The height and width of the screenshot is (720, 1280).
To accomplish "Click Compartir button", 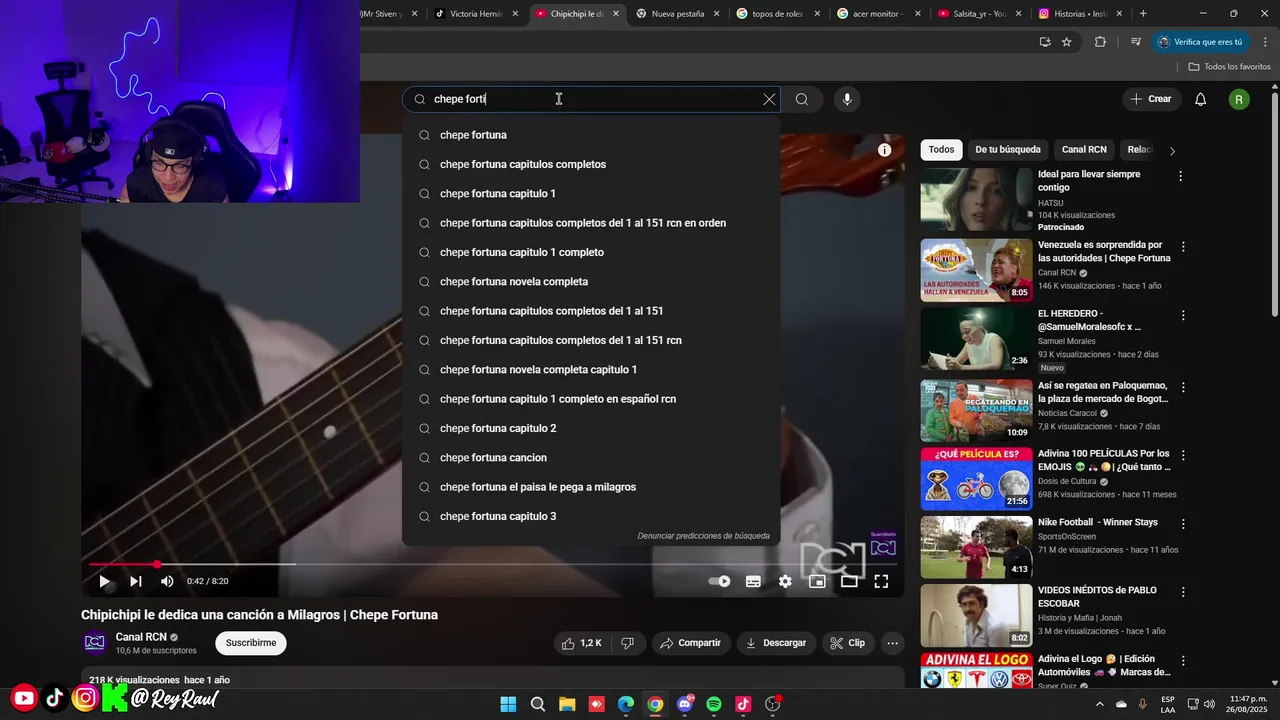I will (691, 643).
